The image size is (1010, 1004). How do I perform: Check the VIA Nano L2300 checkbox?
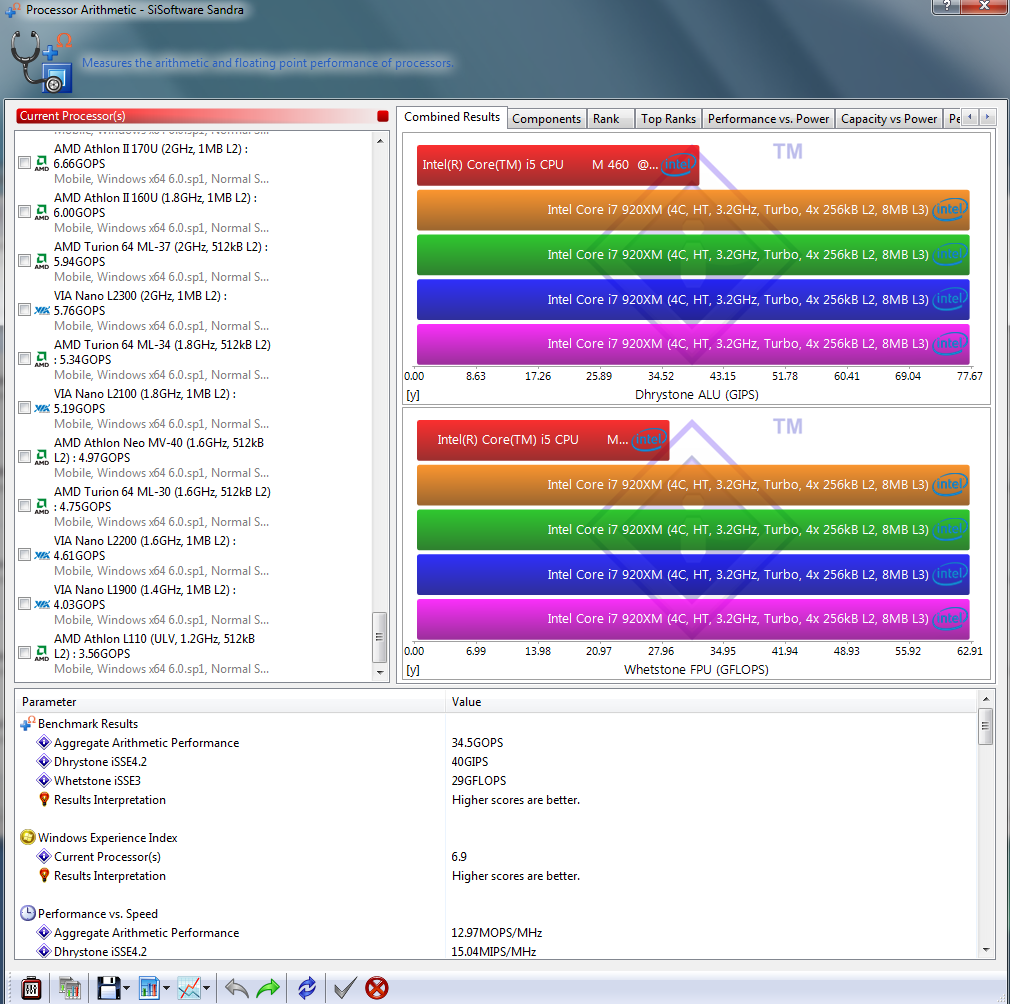pyautogui.click(x=24, y=310)
